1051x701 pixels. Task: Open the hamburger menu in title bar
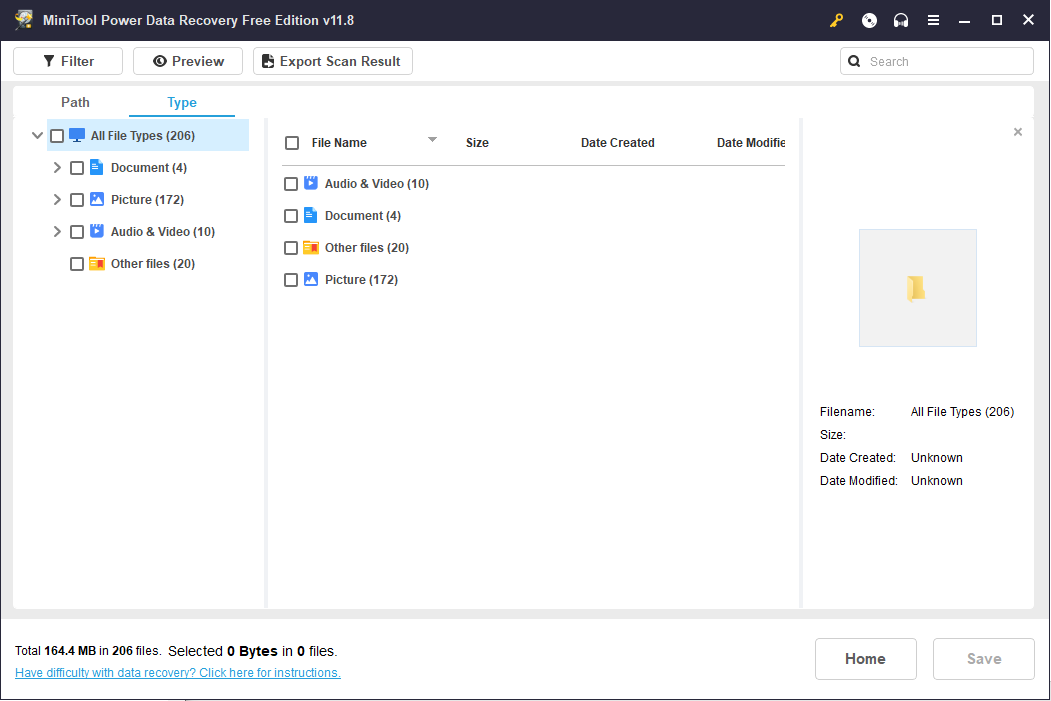tap(933, 20)
